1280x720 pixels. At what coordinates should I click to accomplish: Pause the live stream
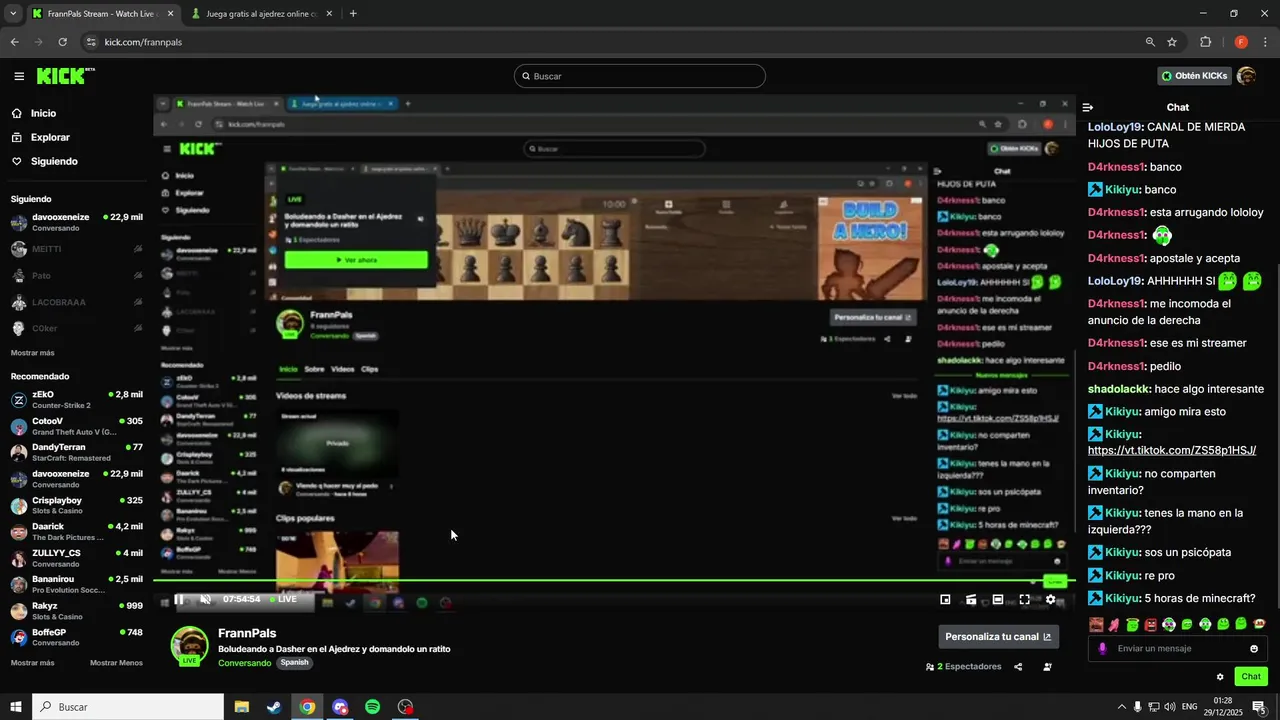point(179,600)
